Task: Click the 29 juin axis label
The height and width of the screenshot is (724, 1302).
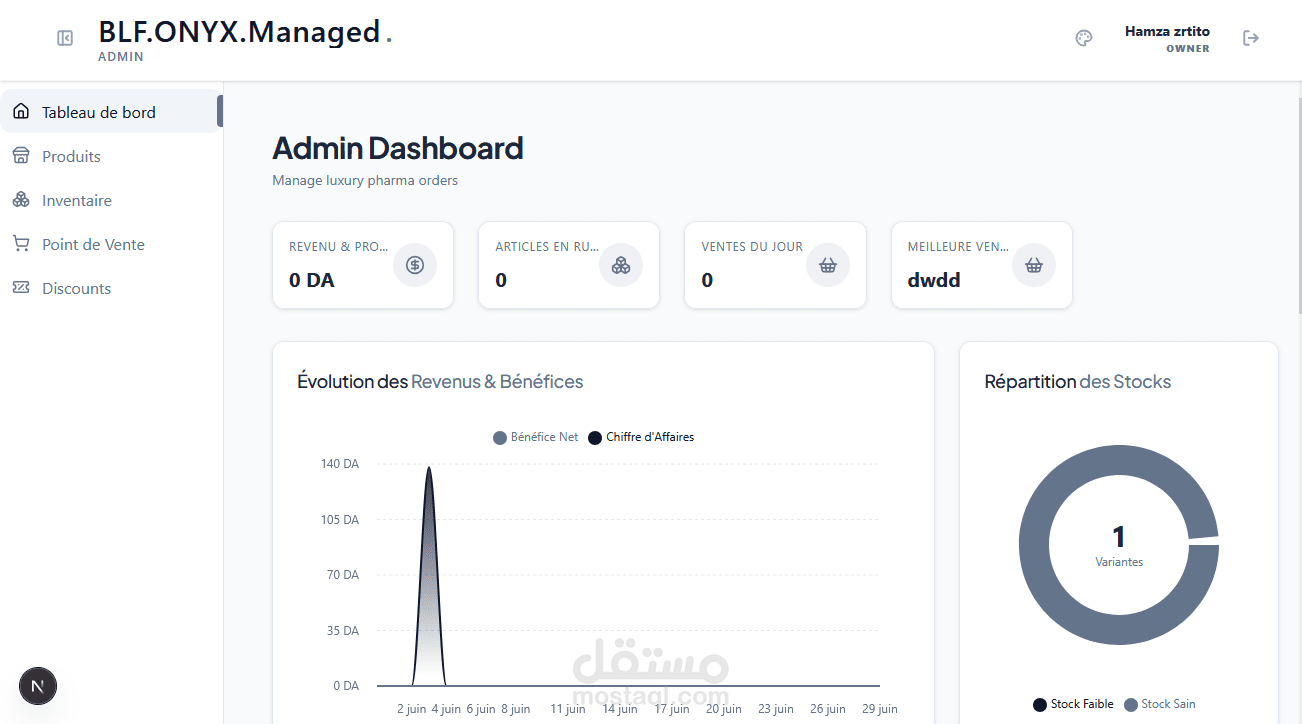Action: (x=880, y=709)
